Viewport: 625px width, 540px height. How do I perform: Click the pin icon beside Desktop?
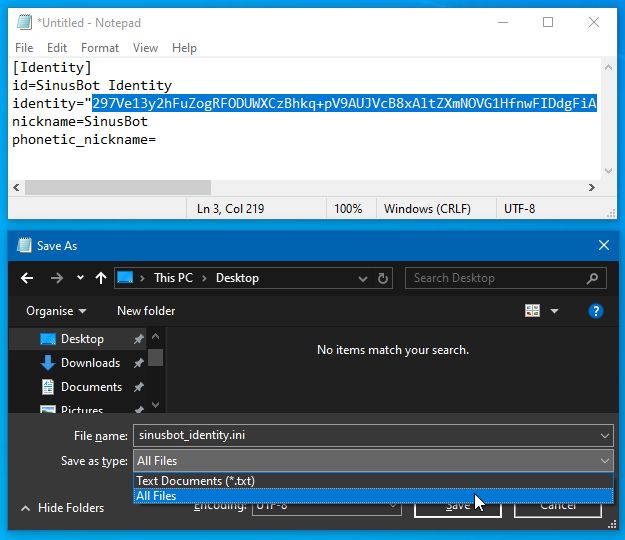tap(138, 339)
